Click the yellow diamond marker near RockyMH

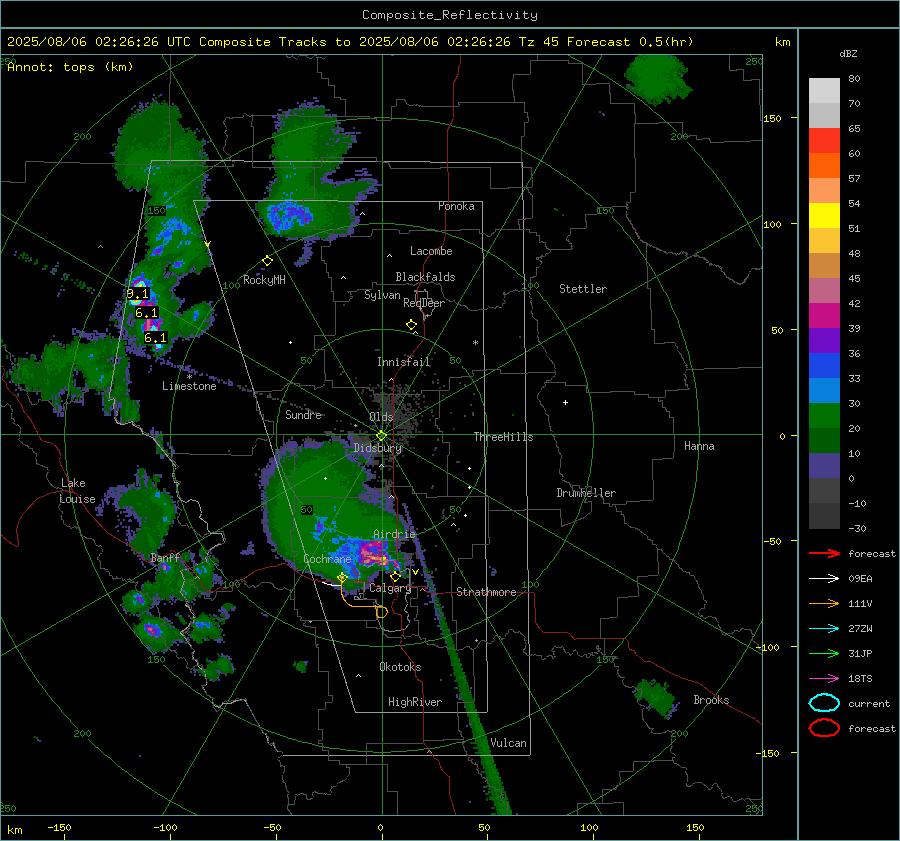[267, 261]
